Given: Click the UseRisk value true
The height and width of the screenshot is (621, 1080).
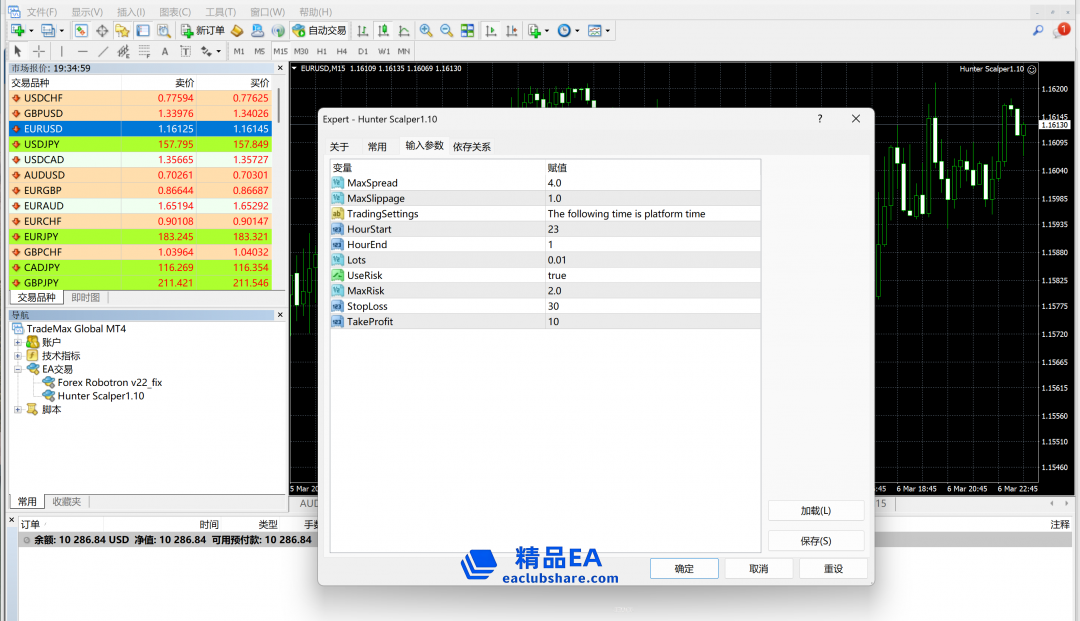Looking at the screenshot, I should [x=557, y=276].
